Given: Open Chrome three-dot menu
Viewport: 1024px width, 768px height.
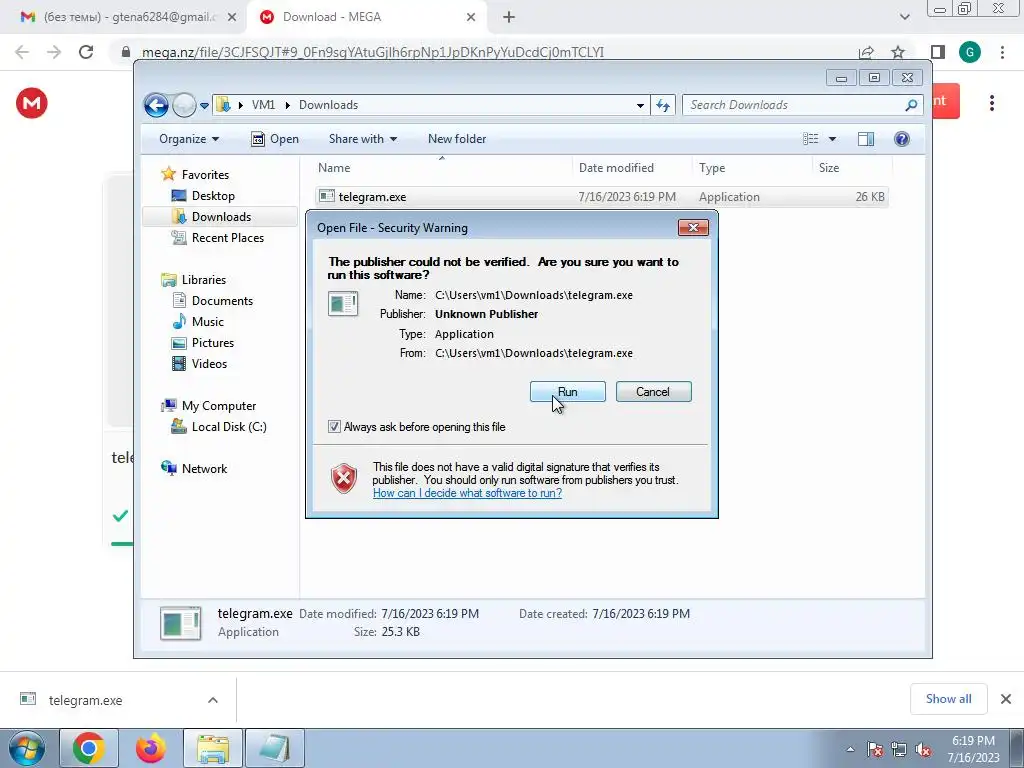Looking at the screenshot, I should tap(1002, 52).
